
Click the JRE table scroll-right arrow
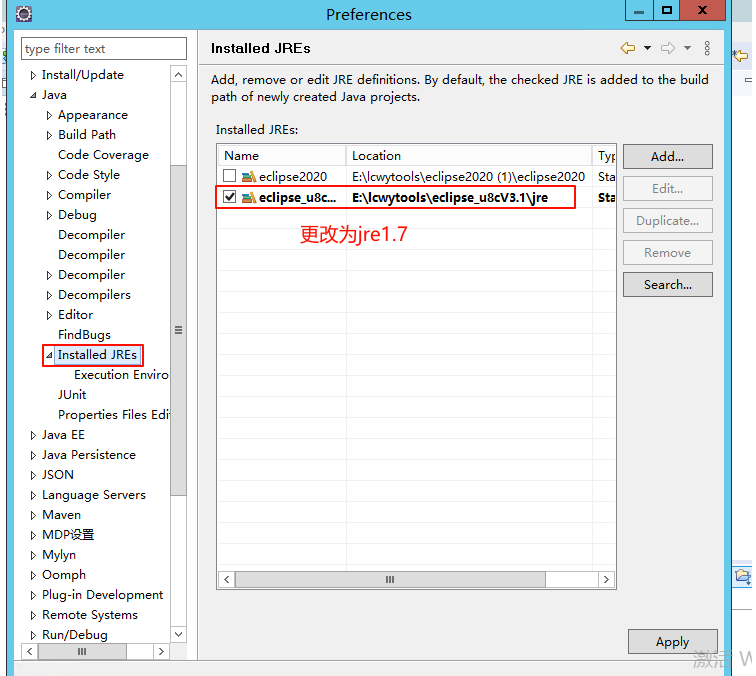(x=606, y=580)
